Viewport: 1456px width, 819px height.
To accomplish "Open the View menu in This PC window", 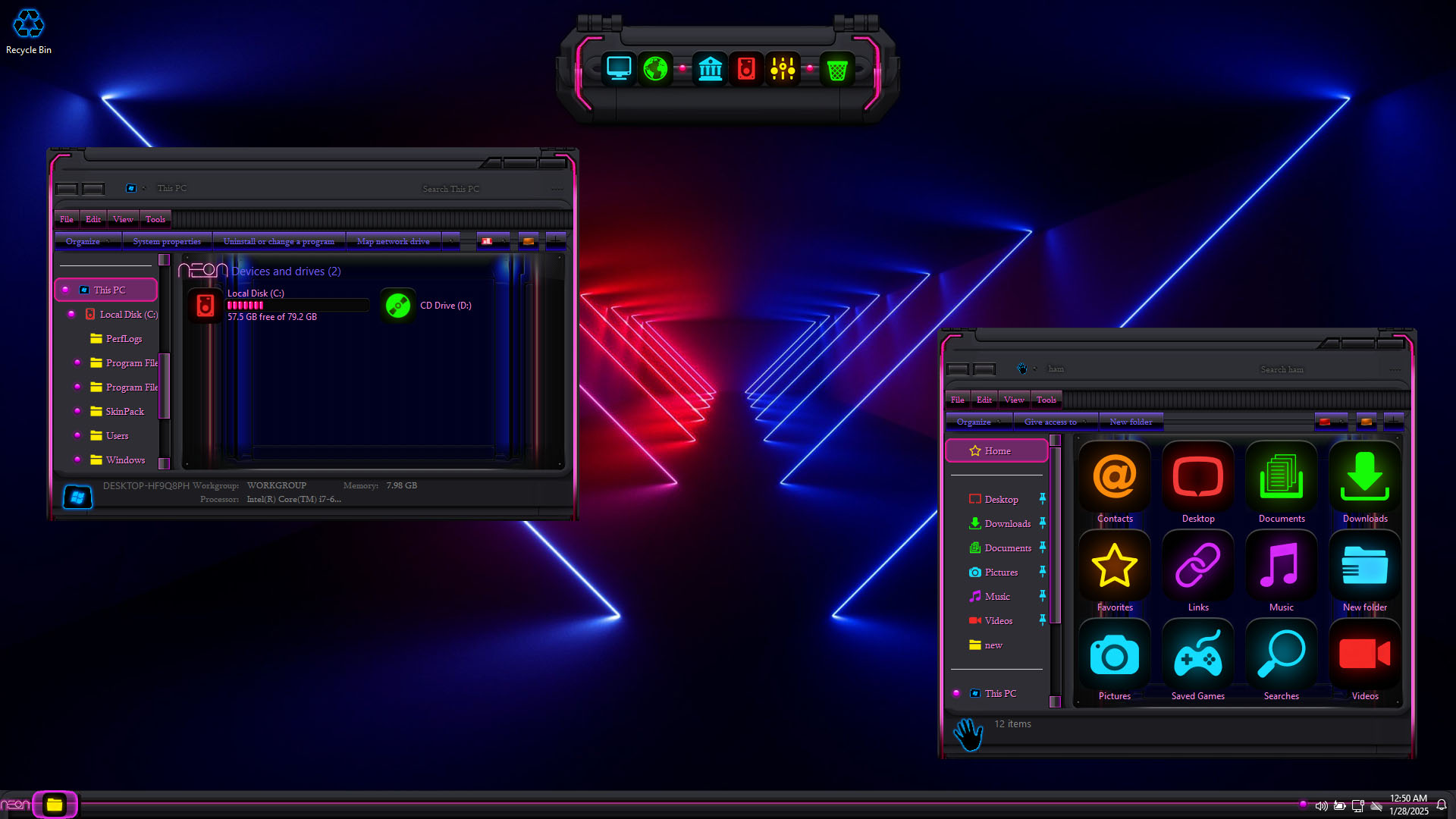I will tap(122, 219).
